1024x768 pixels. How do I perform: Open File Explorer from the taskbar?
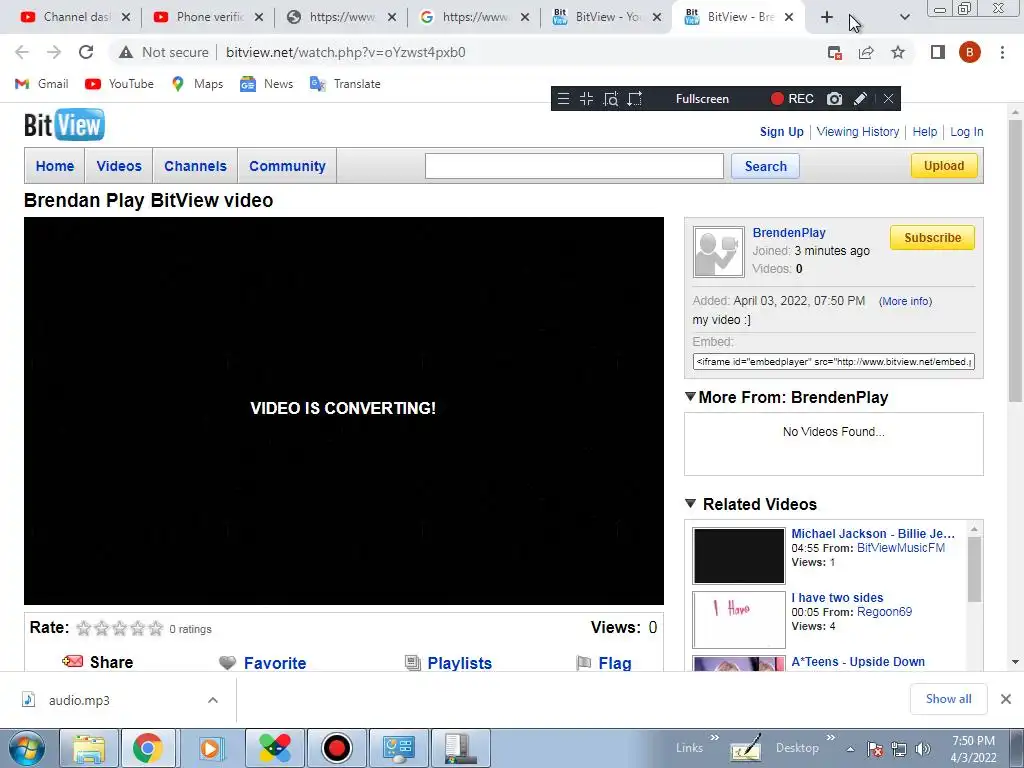coord(89,748)
